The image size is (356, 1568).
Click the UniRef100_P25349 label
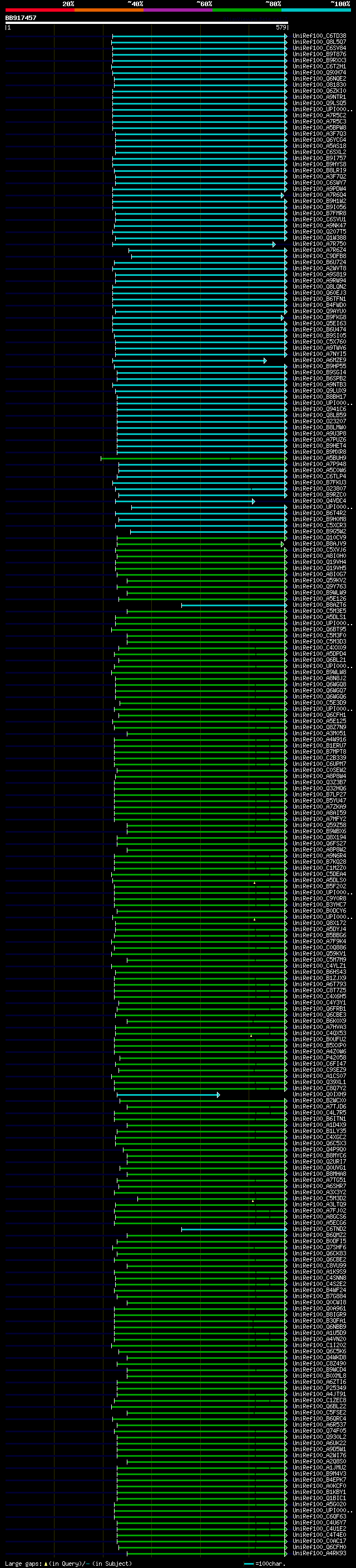tap(319, 1388)
